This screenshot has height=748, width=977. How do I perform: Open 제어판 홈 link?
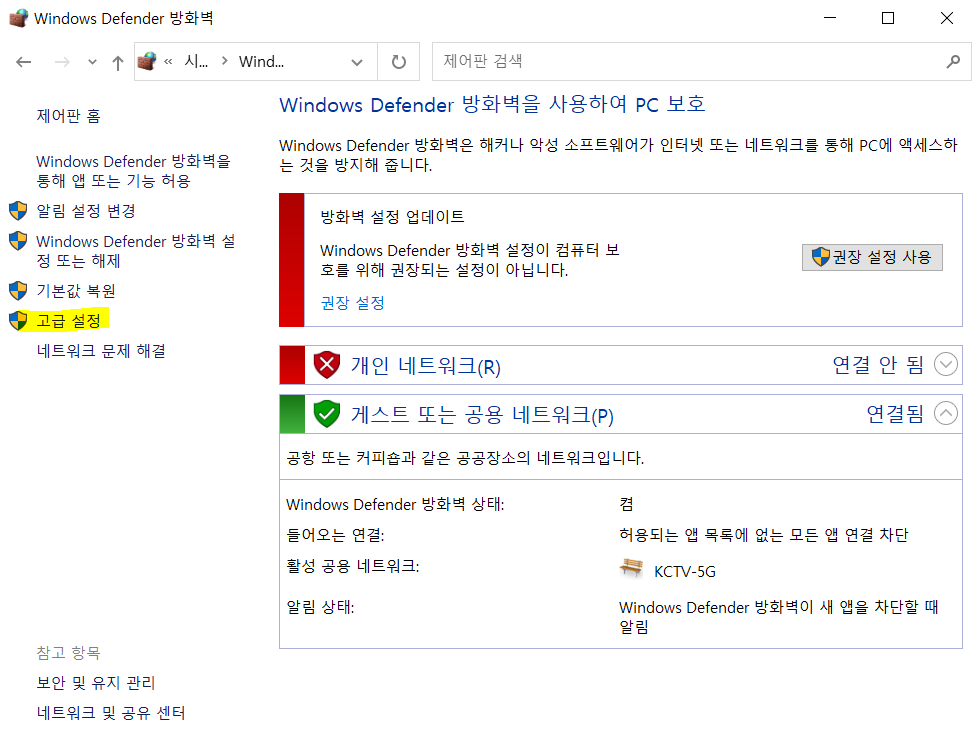[69, 116]
